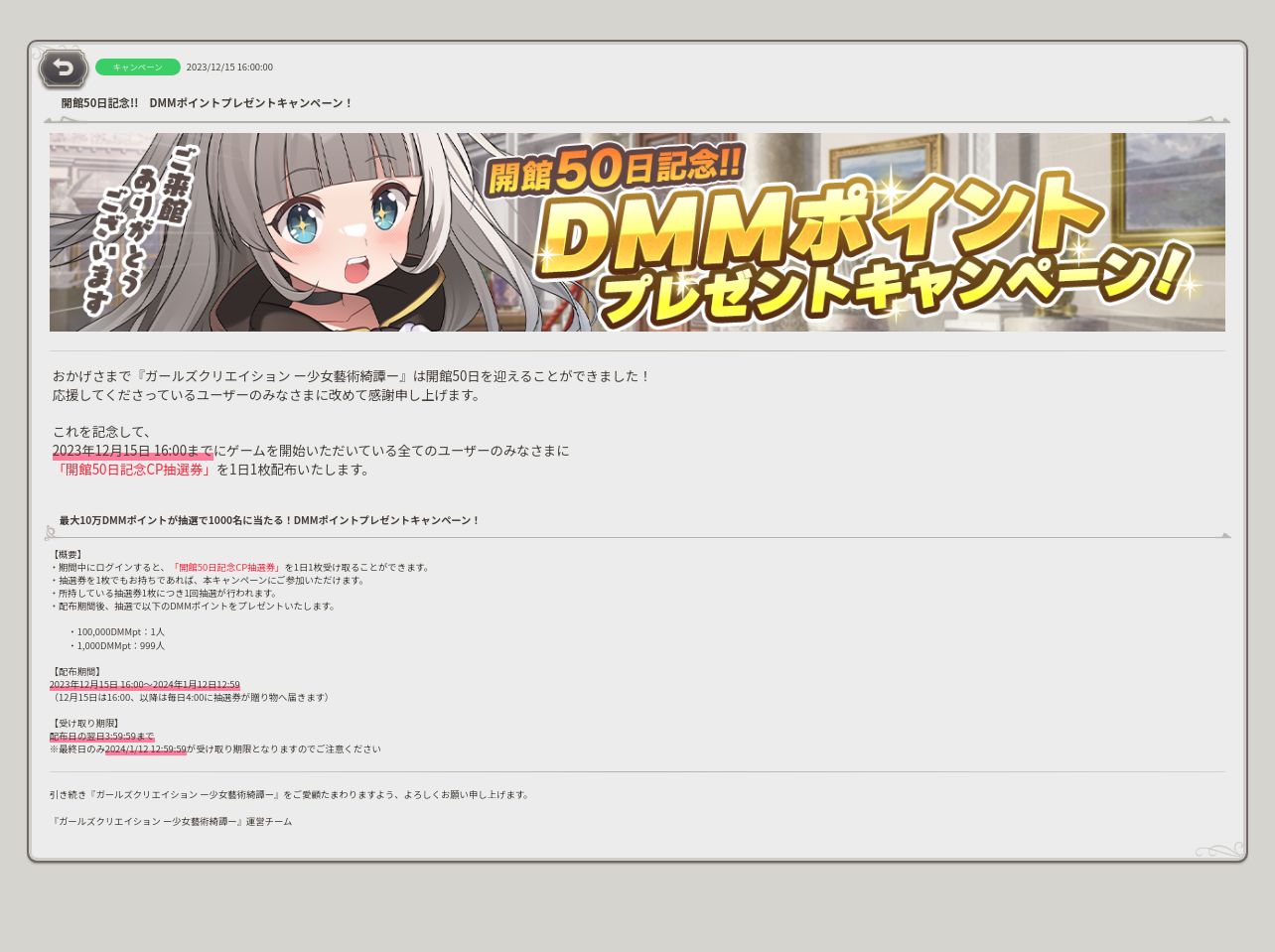
Task: Click the 運営チーム signature line
Action: (171, 822)
